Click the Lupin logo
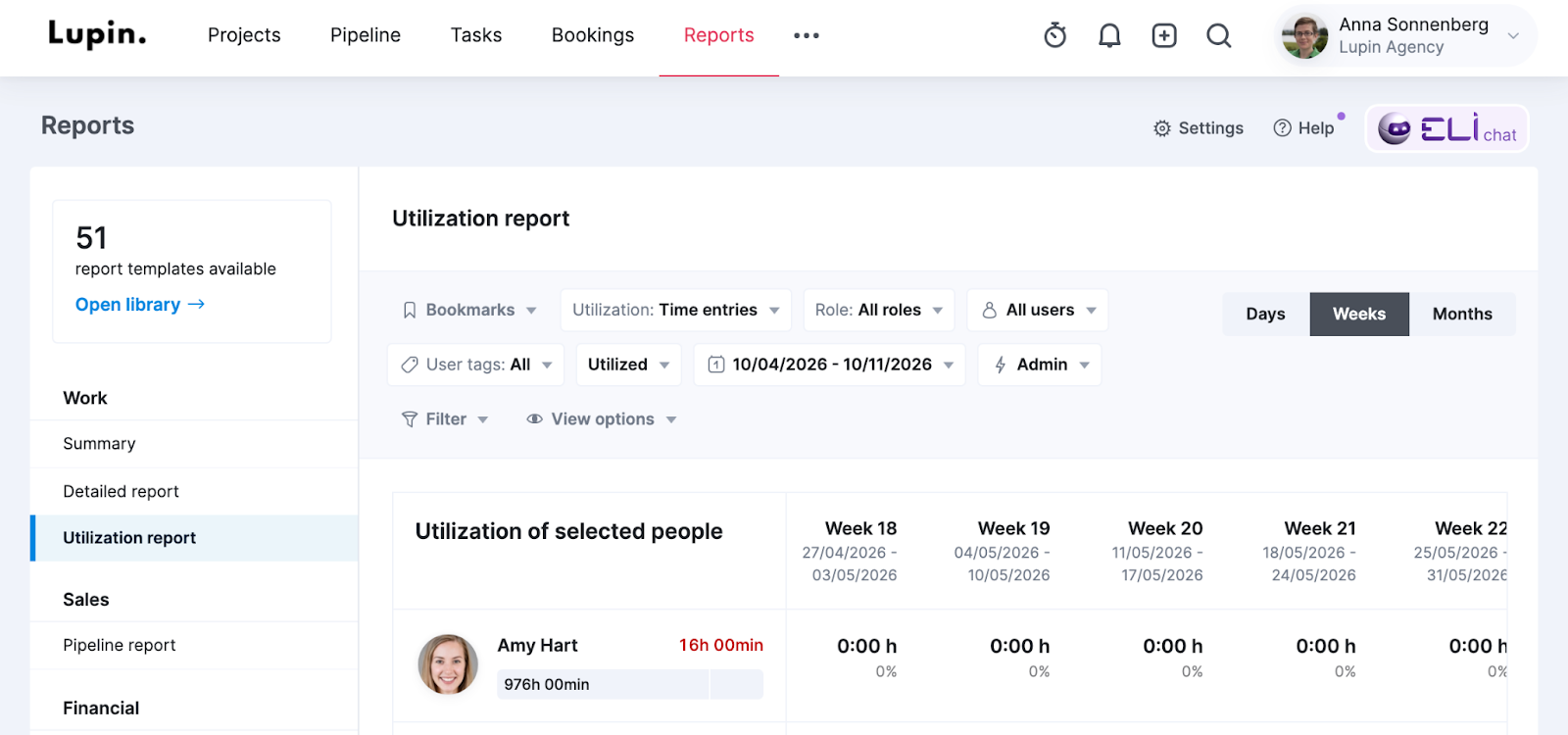 97,34
